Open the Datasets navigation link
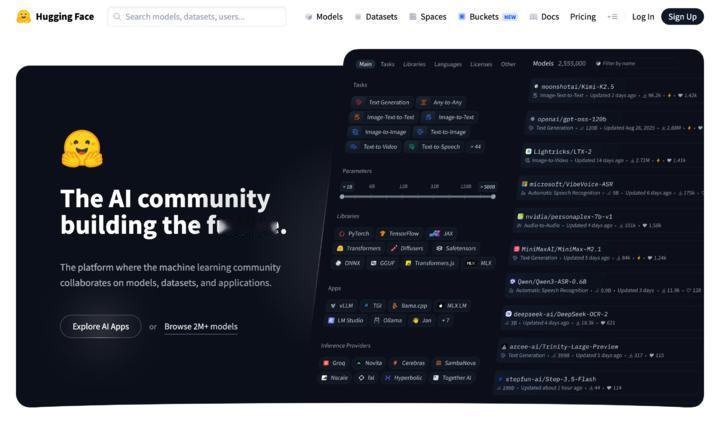720x425 pixels. coord(376,17)
